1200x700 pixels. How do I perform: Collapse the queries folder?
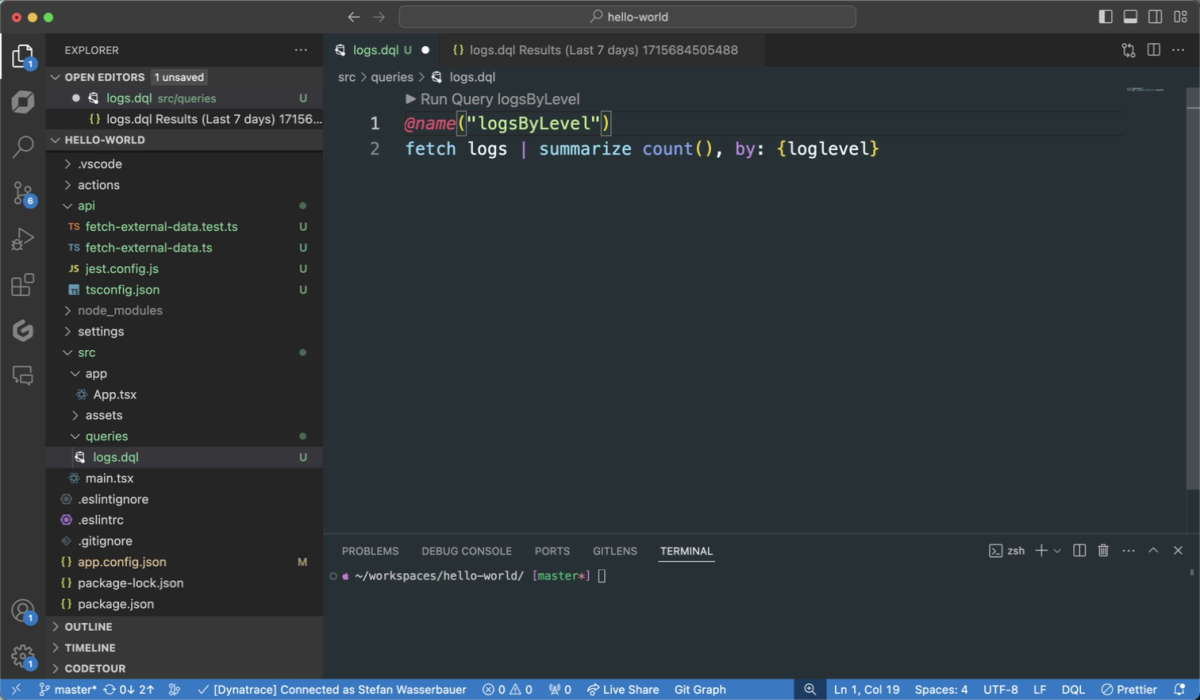[x=106, y=436]
